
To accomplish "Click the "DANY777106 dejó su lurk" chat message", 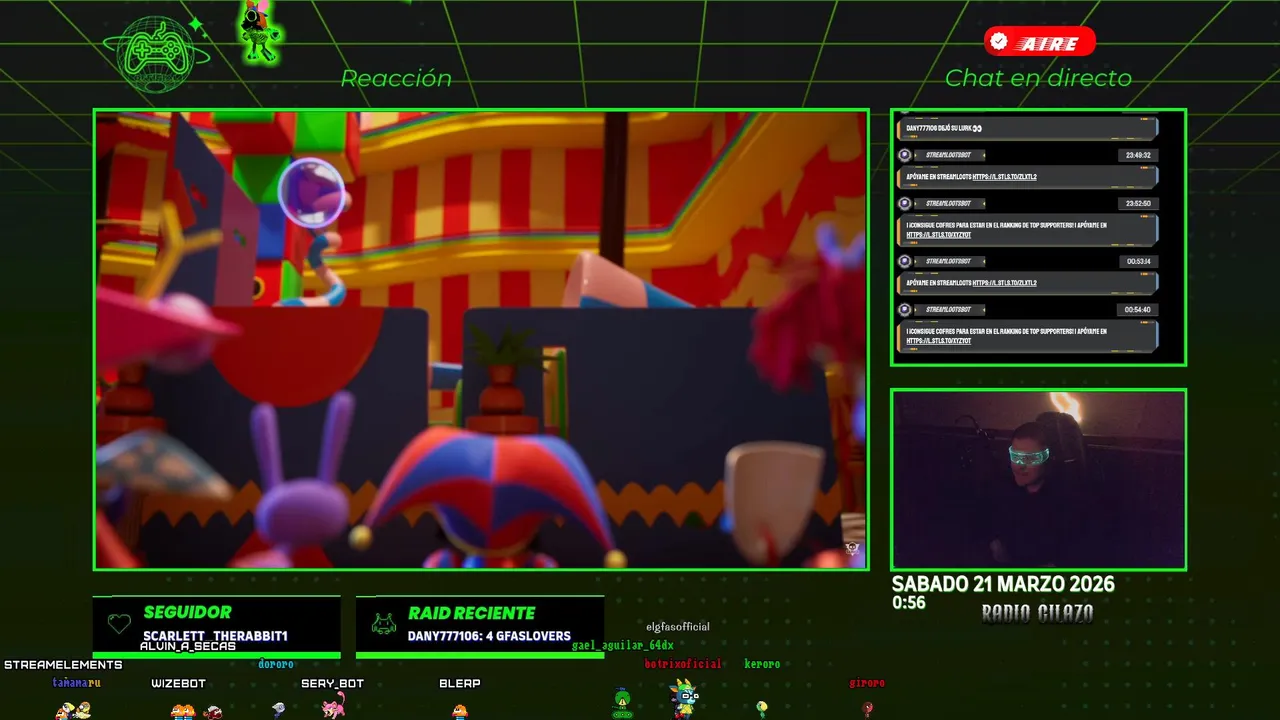I will pos(1028,128).
